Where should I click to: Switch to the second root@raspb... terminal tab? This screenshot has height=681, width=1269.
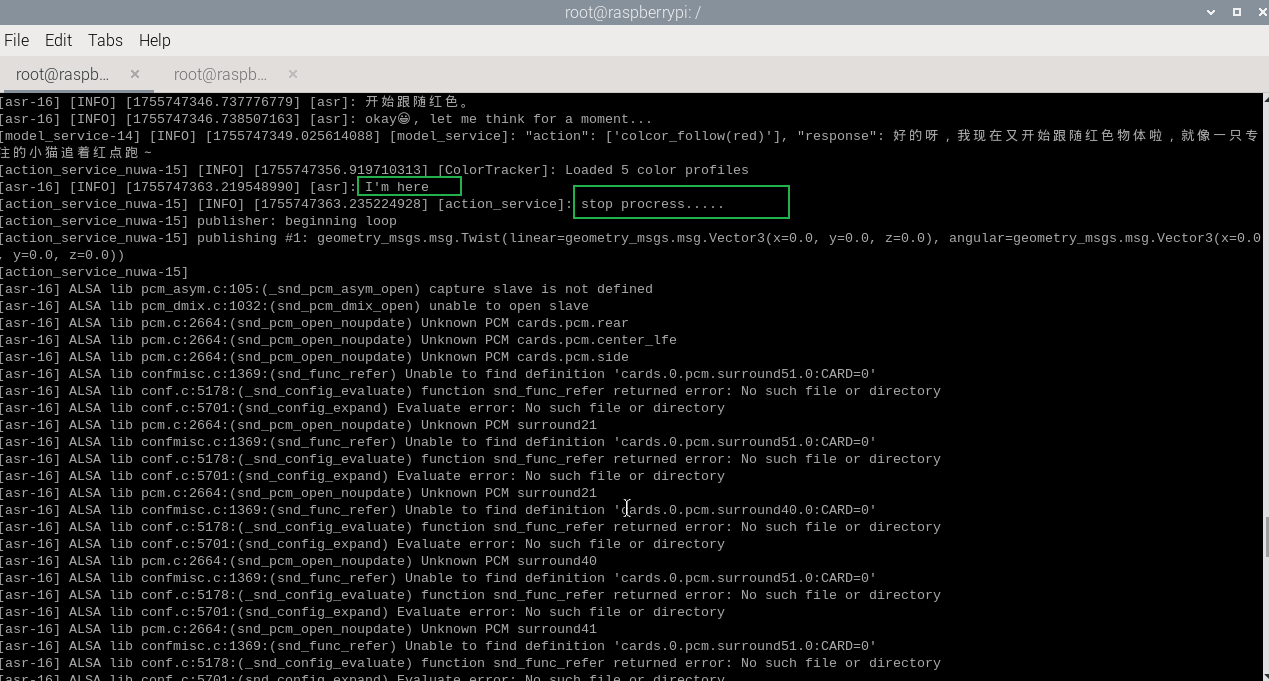coord(220,74)
